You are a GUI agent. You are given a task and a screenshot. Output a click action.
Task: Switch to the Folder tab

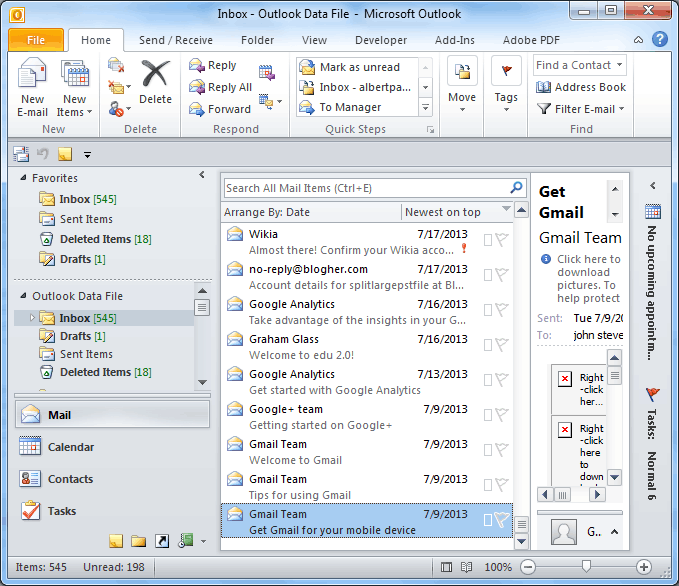(257, 40)
